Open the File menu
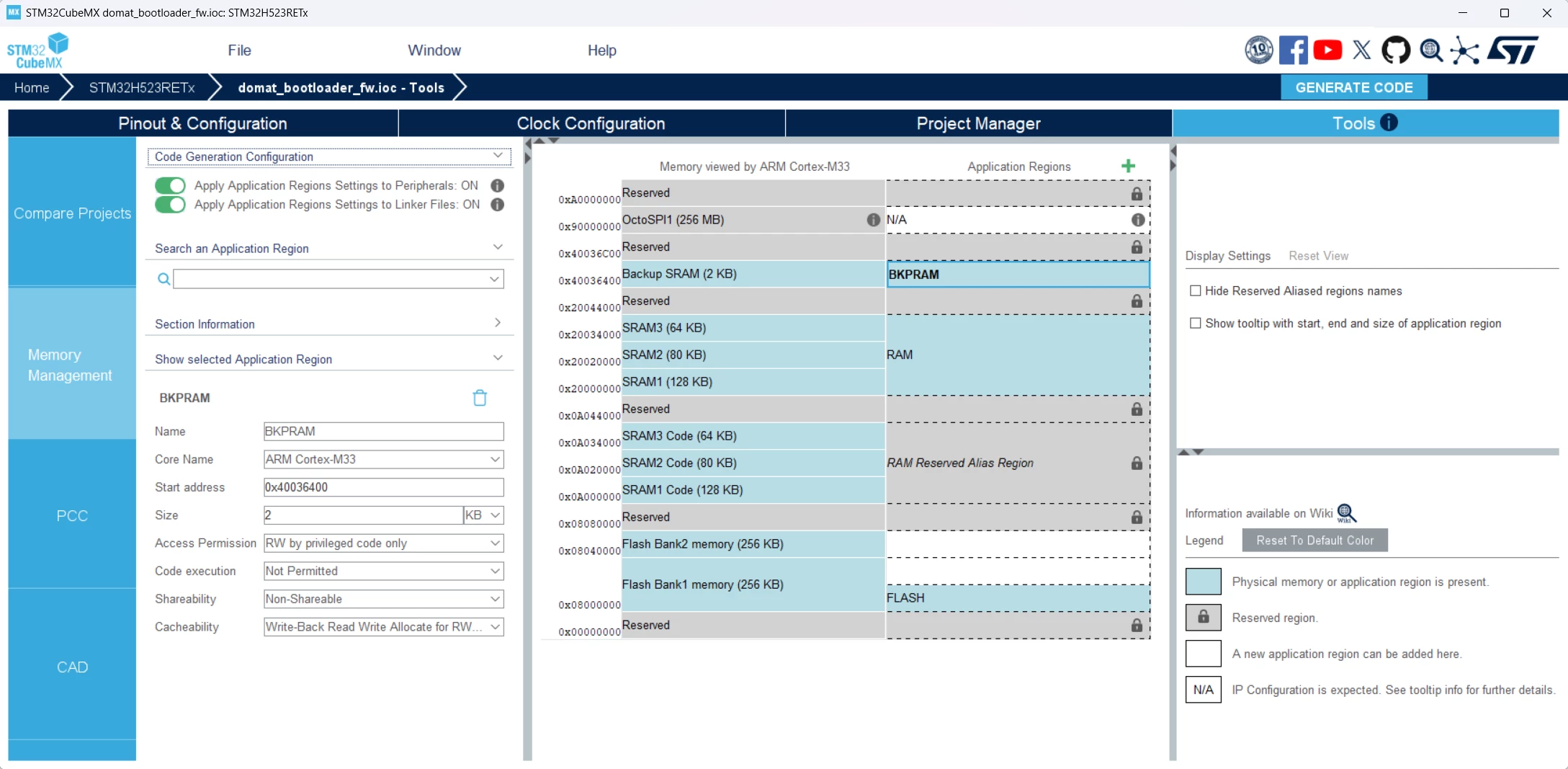 click(239, 50)
